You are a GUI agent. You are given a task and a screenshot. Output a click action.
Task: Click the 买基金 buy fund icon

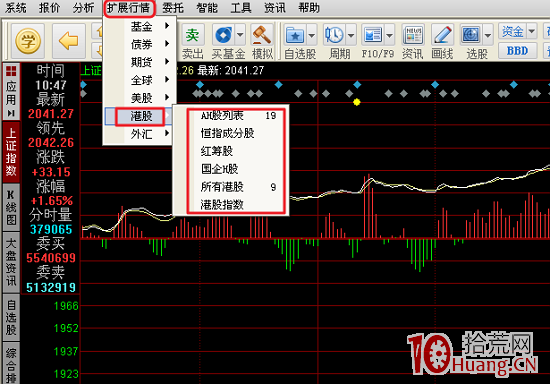(x=223, y=35)
